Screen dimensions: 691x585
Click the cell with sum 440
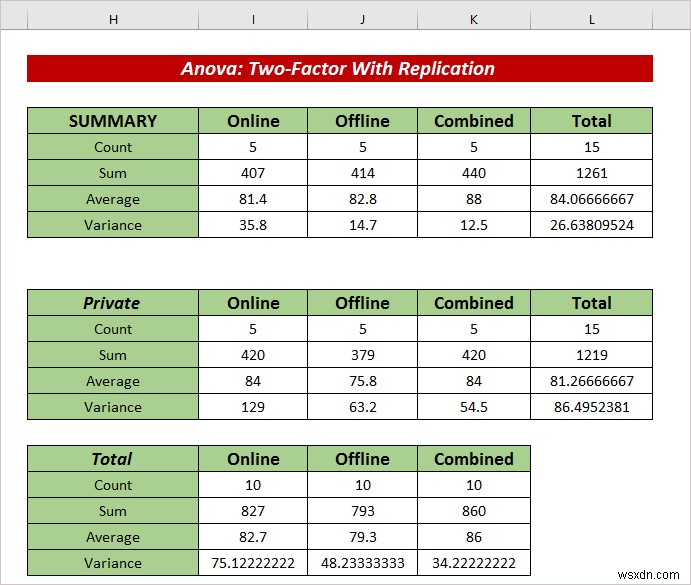coord(474,173)
